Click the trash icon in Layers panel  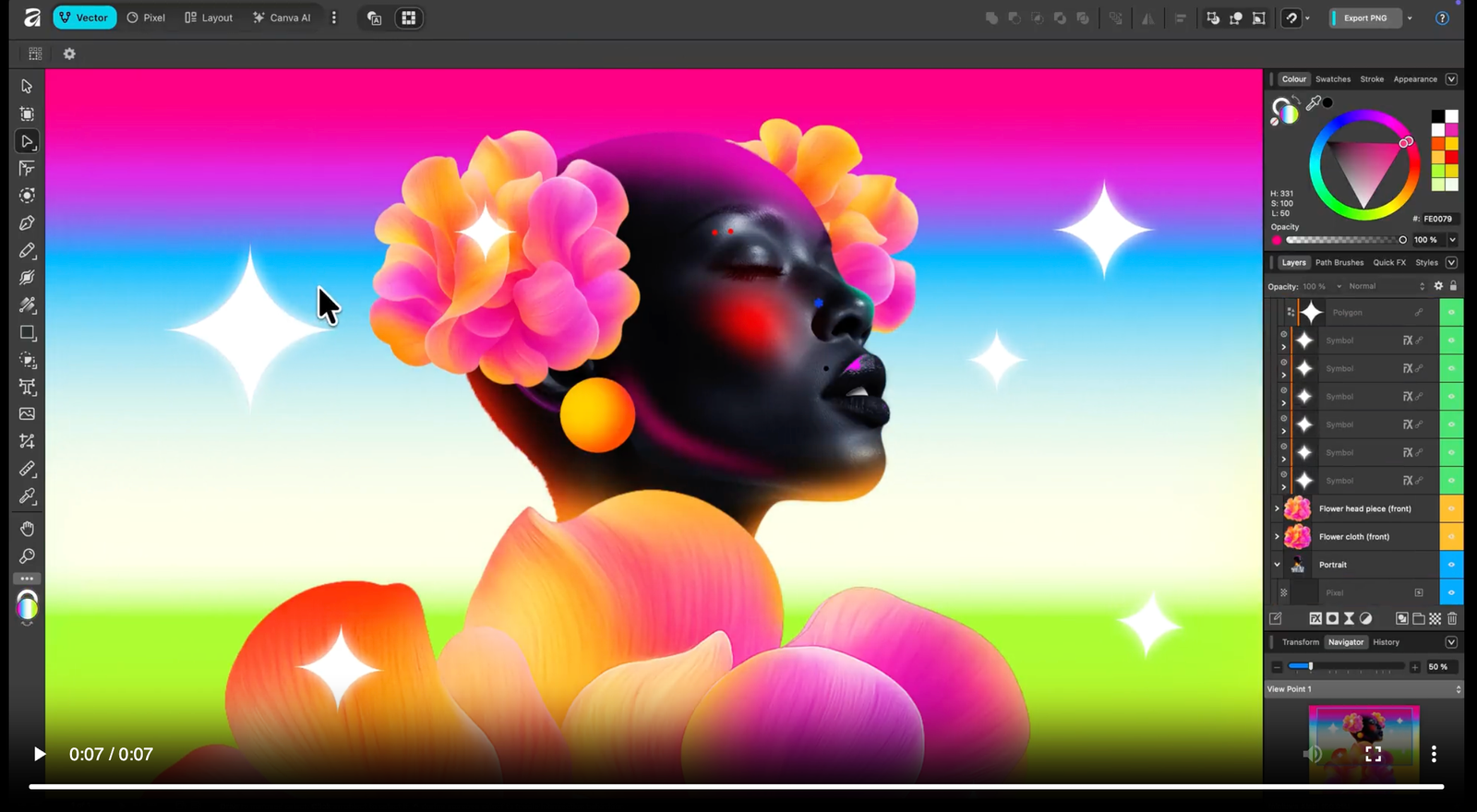point(1452,618)
